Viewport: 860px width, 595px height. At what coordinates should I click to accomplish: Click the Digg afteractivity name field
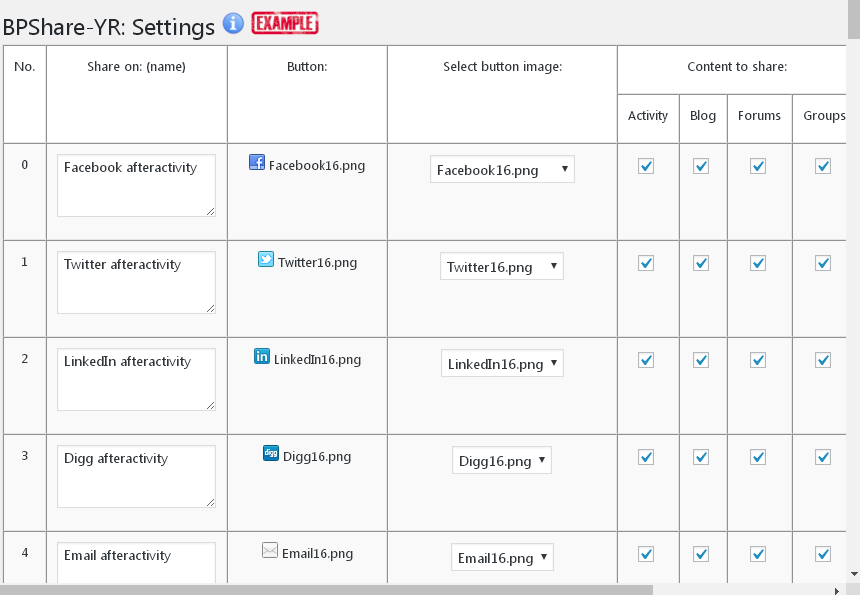click(136, 476)
